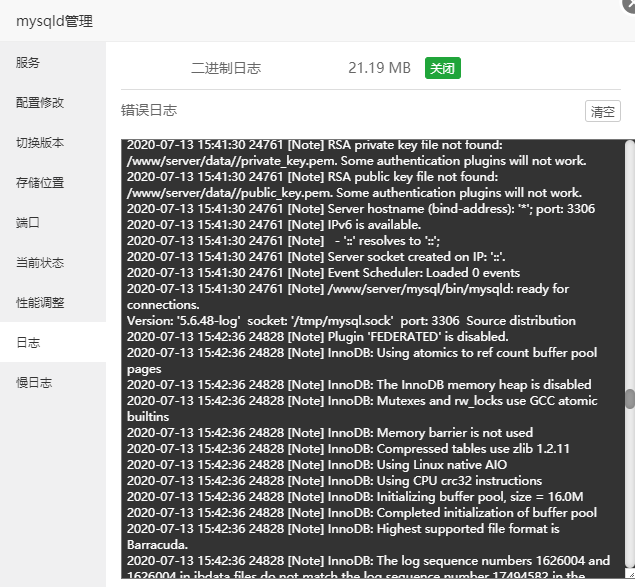The width and height of the screenshot is (635, 587).
Task: Switch to 切换版本 section
Action: (53, 143)
